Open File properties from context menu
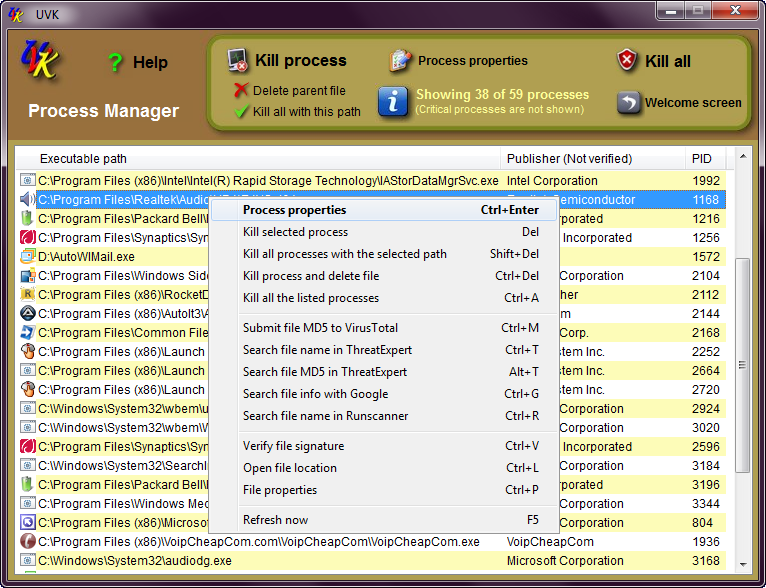Screen dimensions: 766x588 (384, 490)
